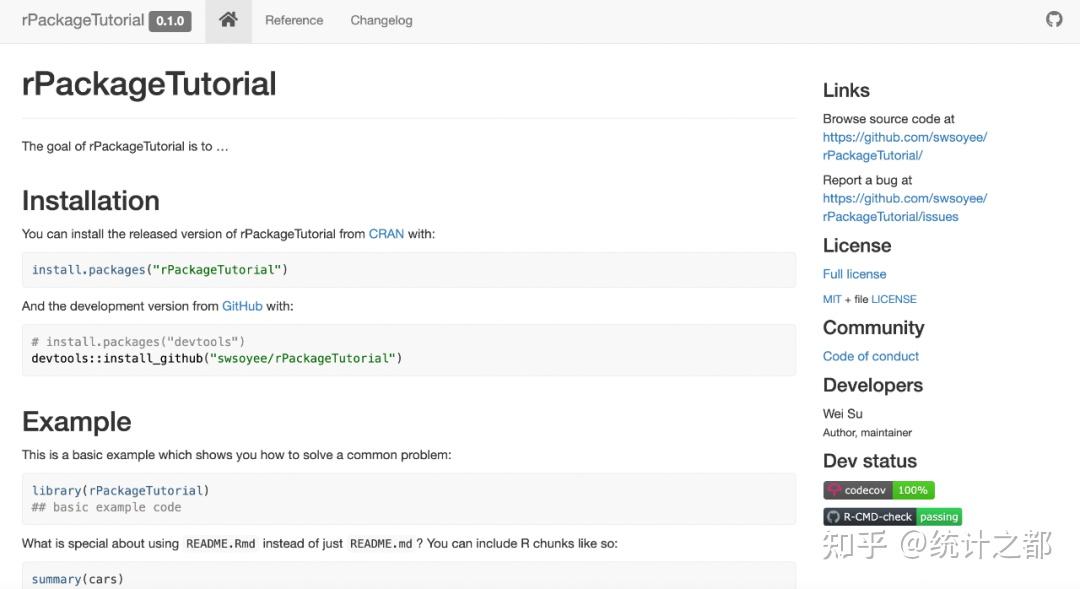Follow the CRAN link
Screen dimensions: 1080x589
386,234
